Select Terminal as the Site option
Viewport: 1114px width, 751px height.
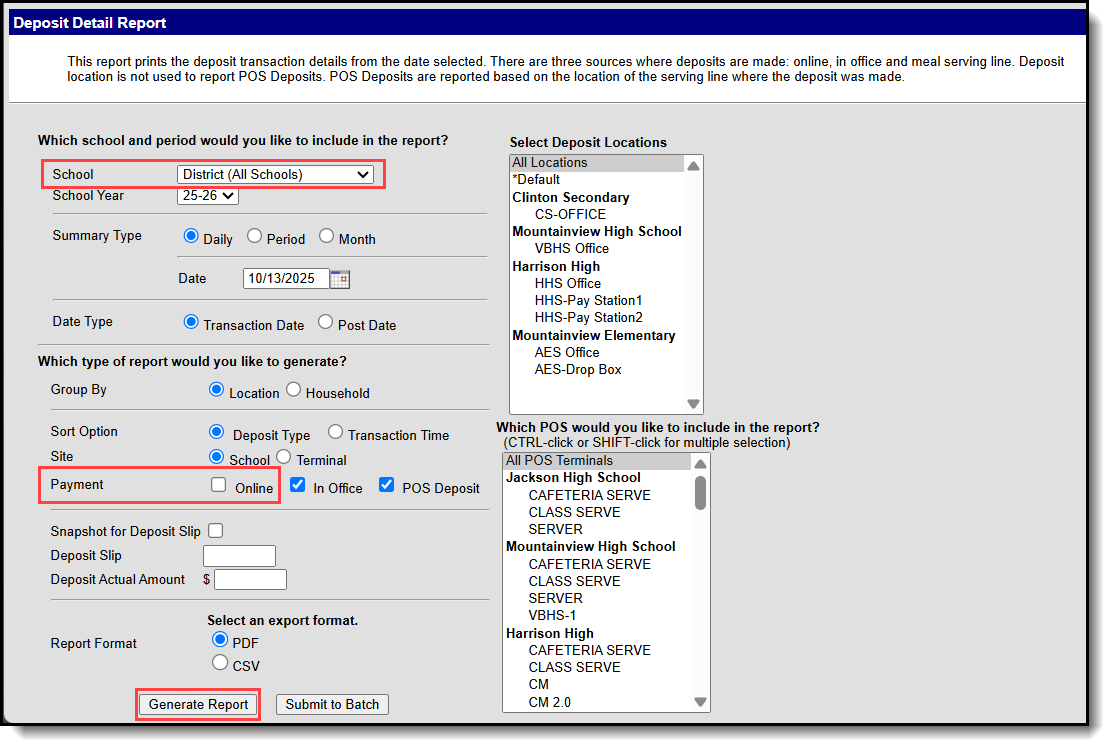(286, 456)
